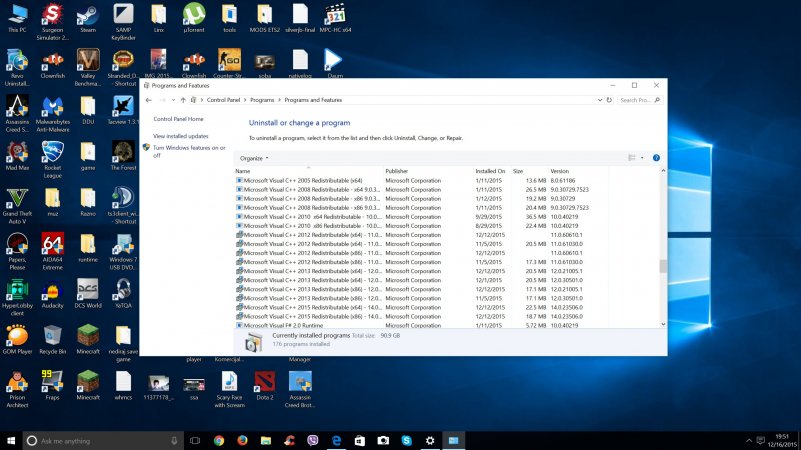Launch DCS World desktop icon
The width and height of the screenshot is (801, 450).
click(88, 294)
